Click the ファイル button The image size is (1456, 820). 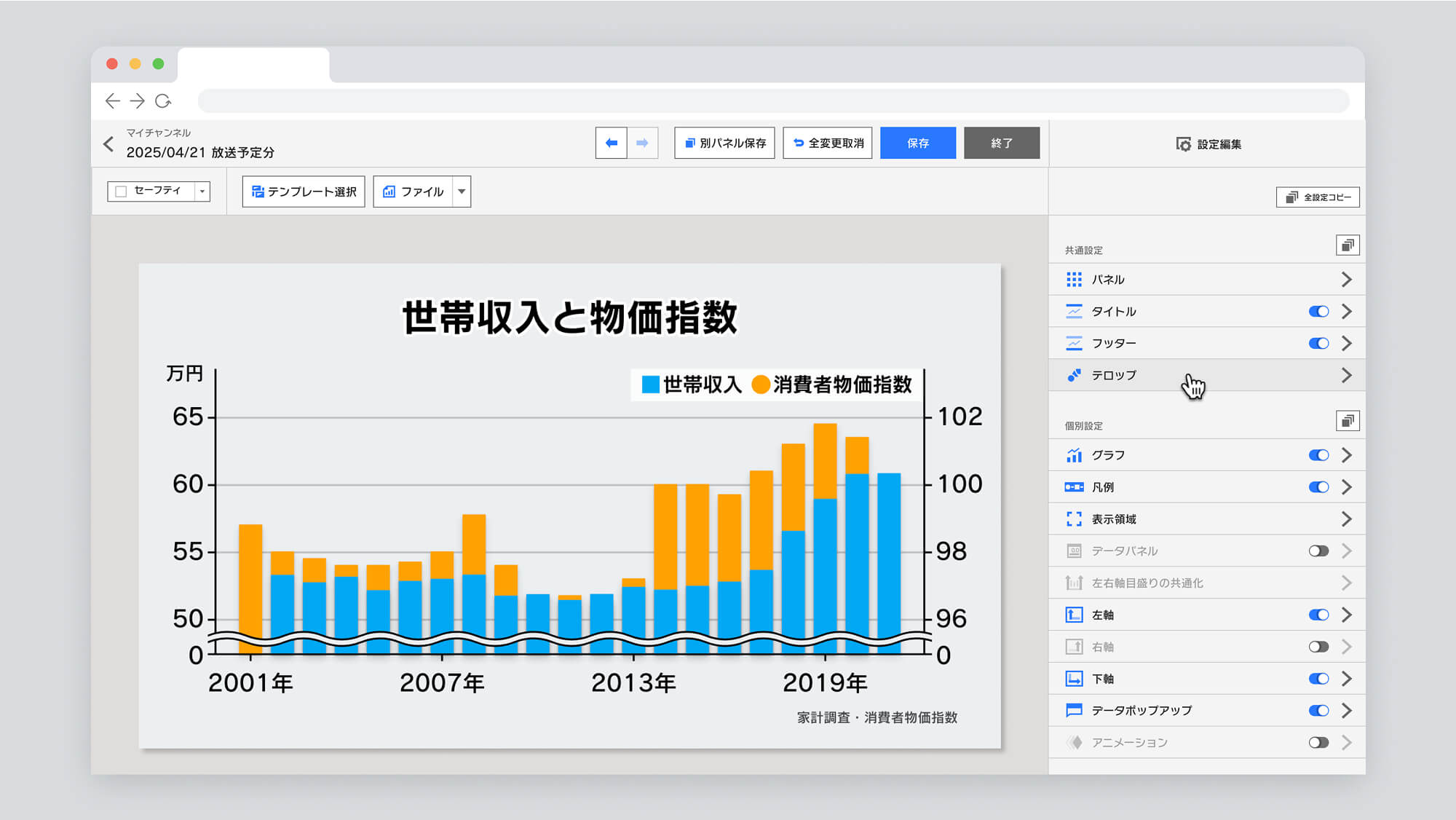point(414,192)
